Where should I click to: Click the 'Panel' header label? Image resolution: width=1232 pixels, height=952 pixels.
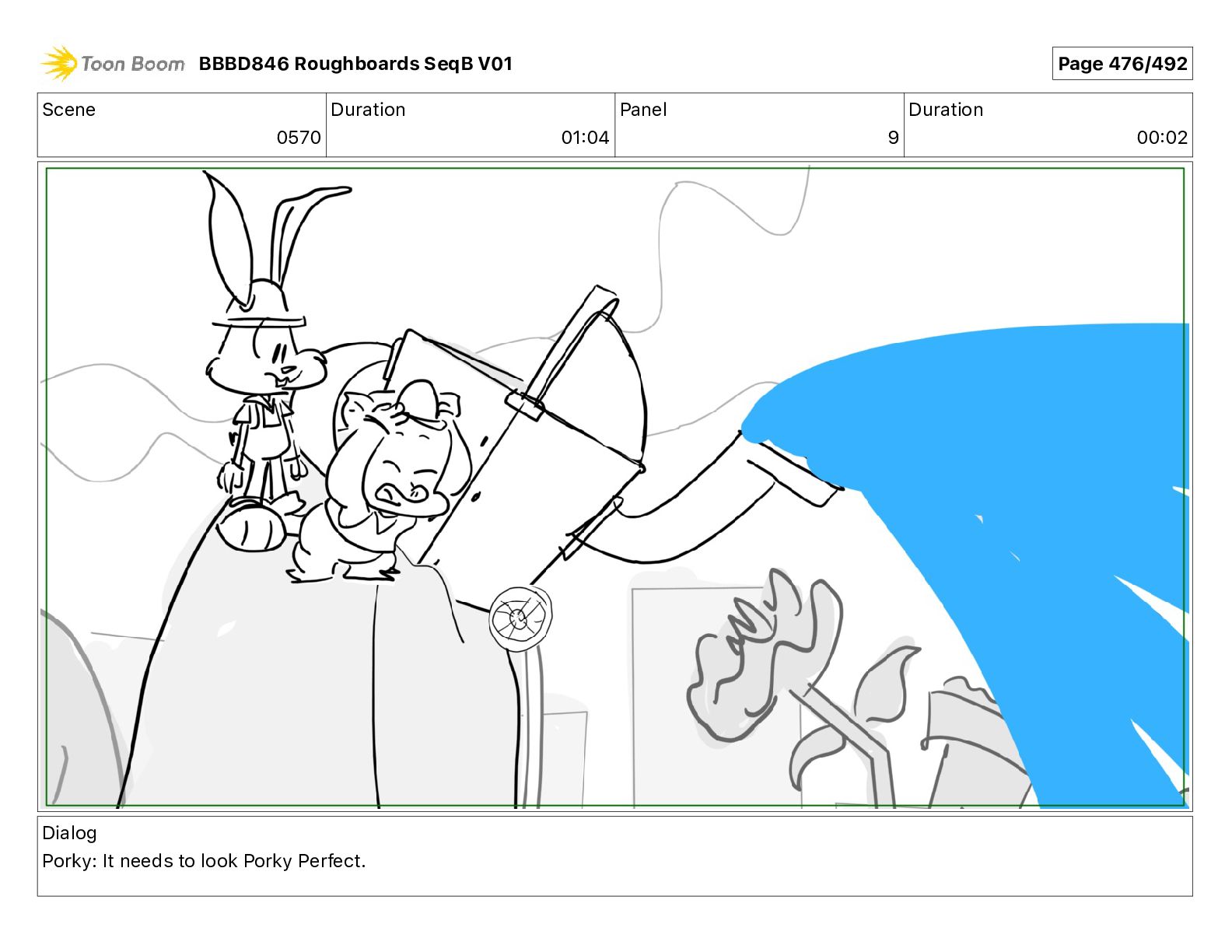click(x=643, y=110)
